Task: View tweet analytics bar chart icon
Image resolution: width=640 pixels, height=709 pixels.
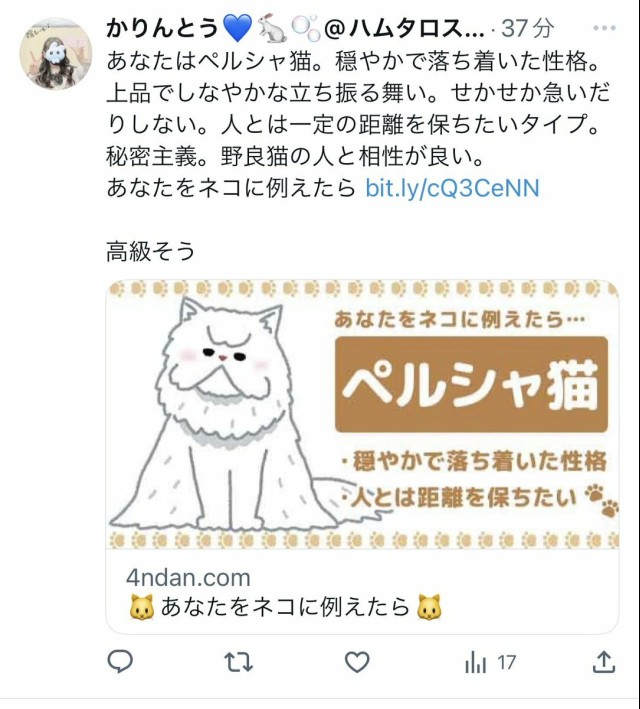Action: coord(475,663)
